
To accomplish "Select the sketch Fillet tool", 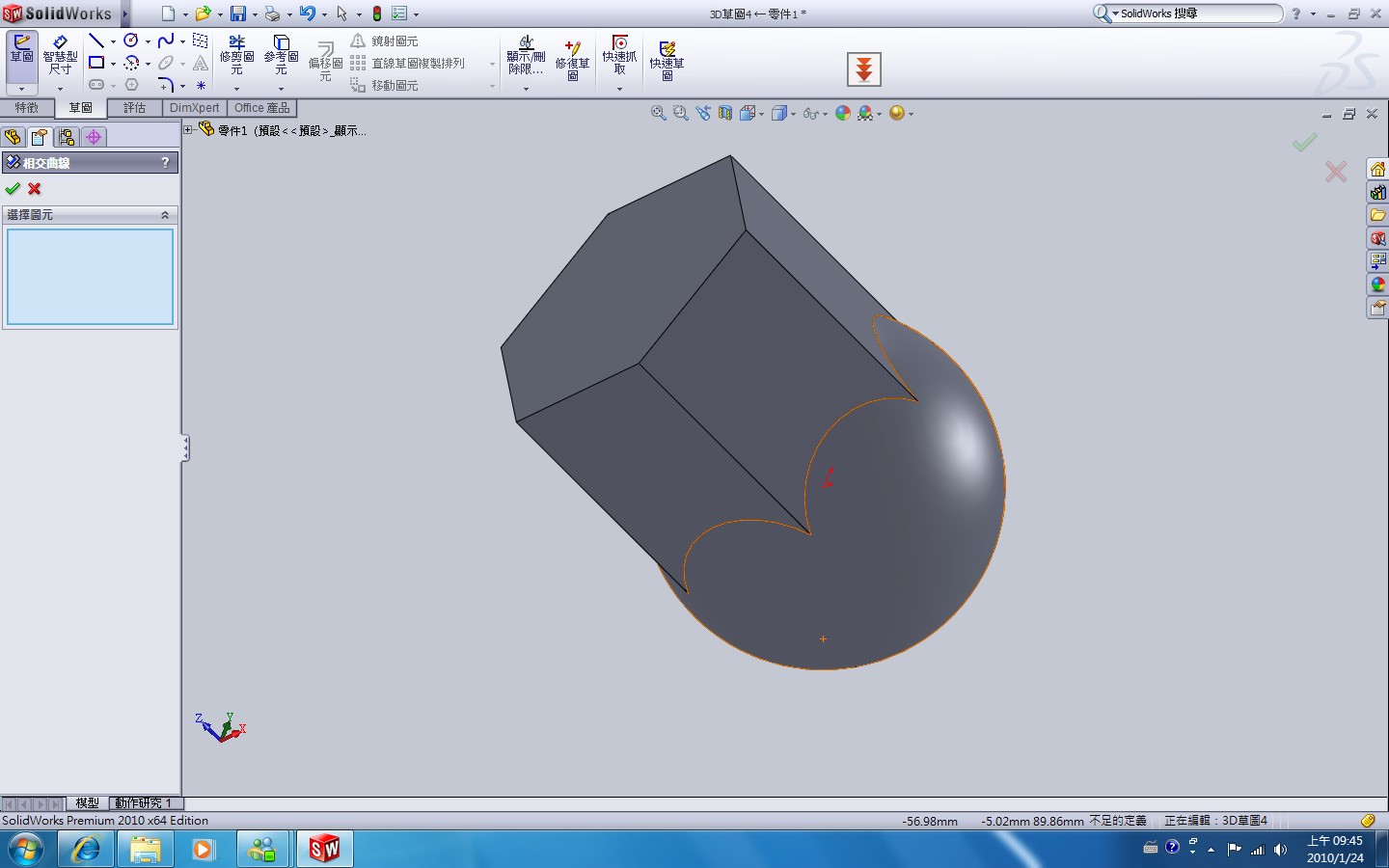I will (x=166, y=85).
